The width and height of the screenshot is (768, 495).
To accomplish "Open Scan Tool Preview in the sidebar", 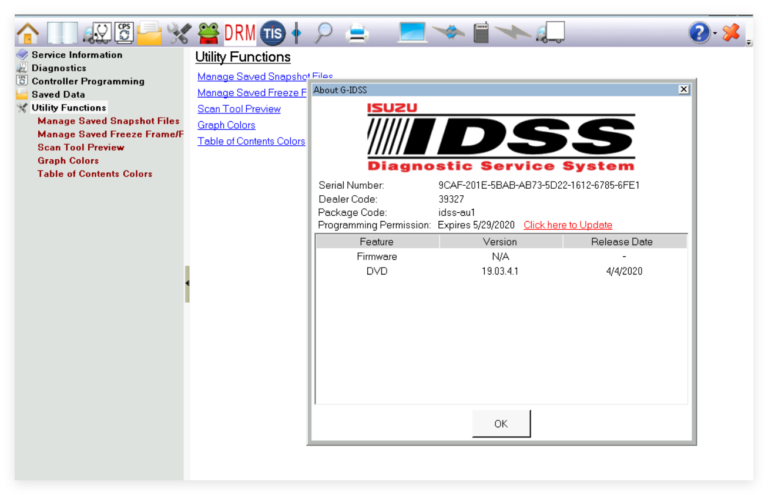I will tap(81, 147).
